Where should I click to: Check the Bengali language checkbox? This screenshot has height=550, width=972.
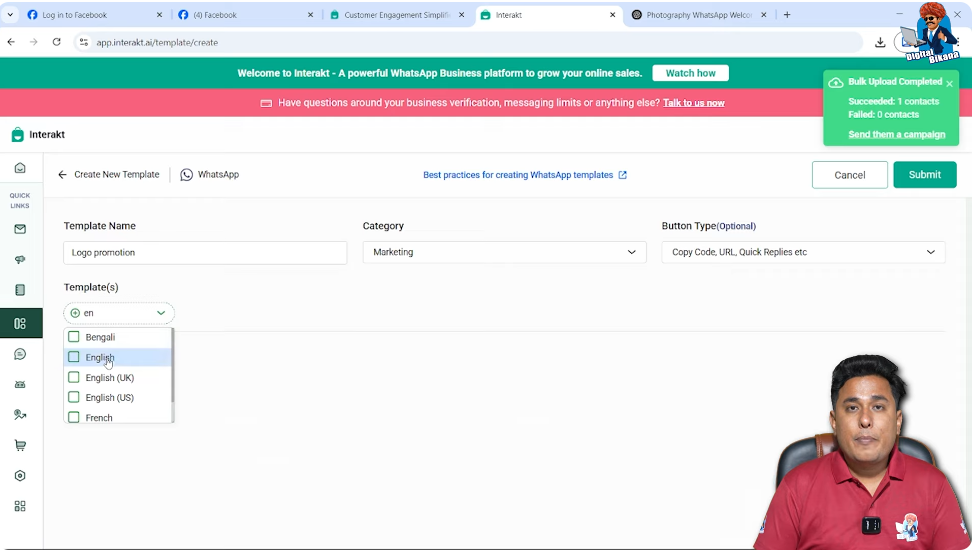click(x=74, y=337)
